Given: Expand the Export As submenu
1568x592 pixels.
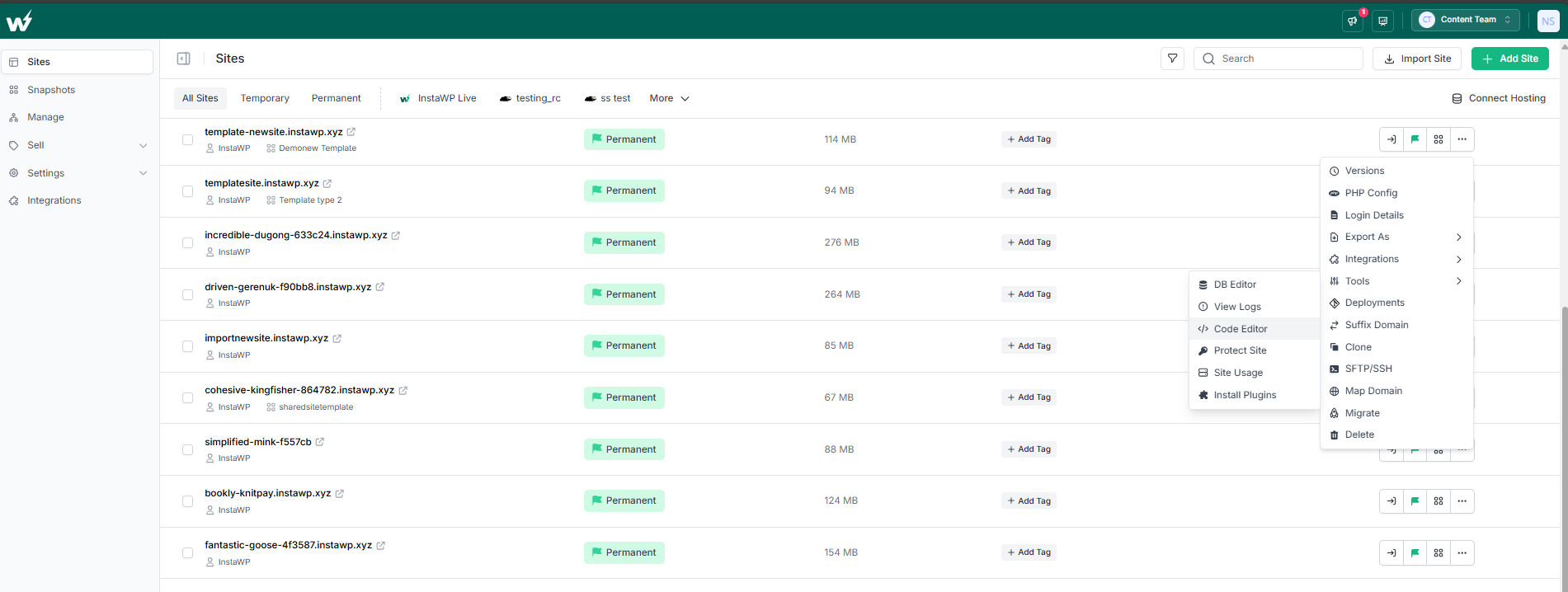Looking at the screenshot, I should click(1396, 237).
